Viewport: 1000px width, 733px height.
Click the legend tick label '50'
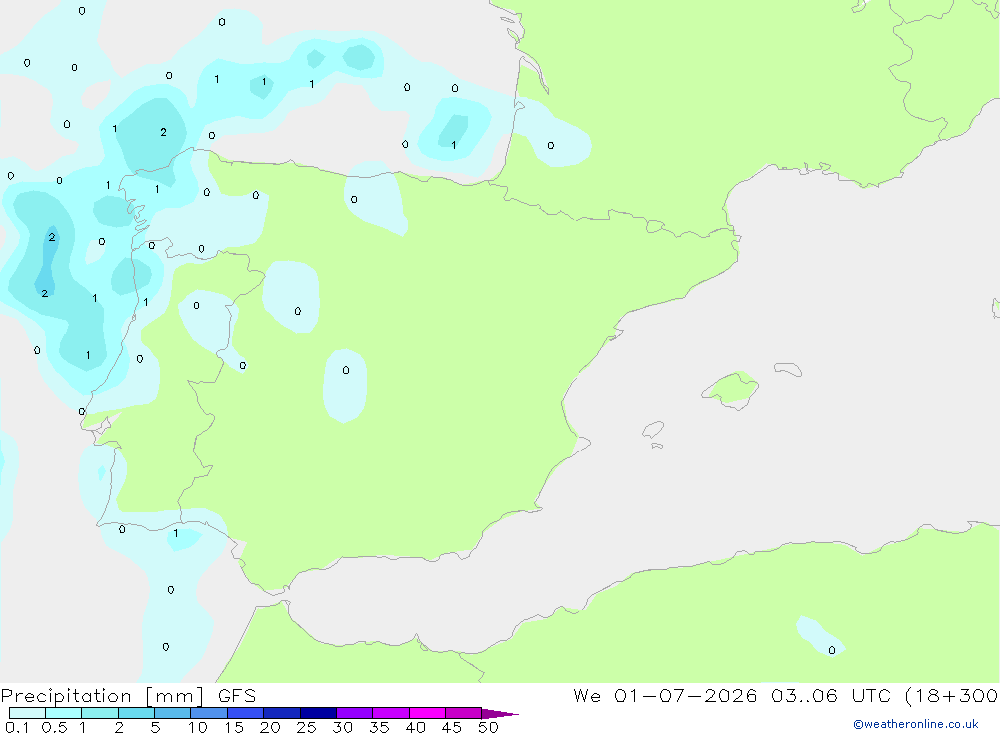click(489, 727)
